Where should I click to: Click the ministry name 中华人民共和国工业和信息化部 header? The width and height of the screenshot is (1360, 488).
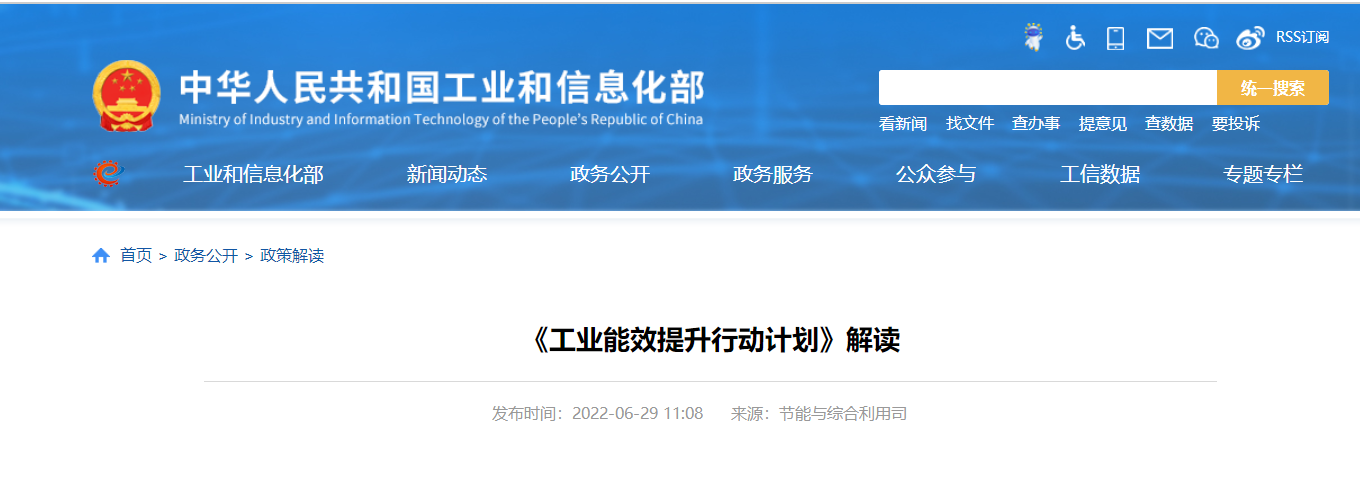[x=441, y=88]
